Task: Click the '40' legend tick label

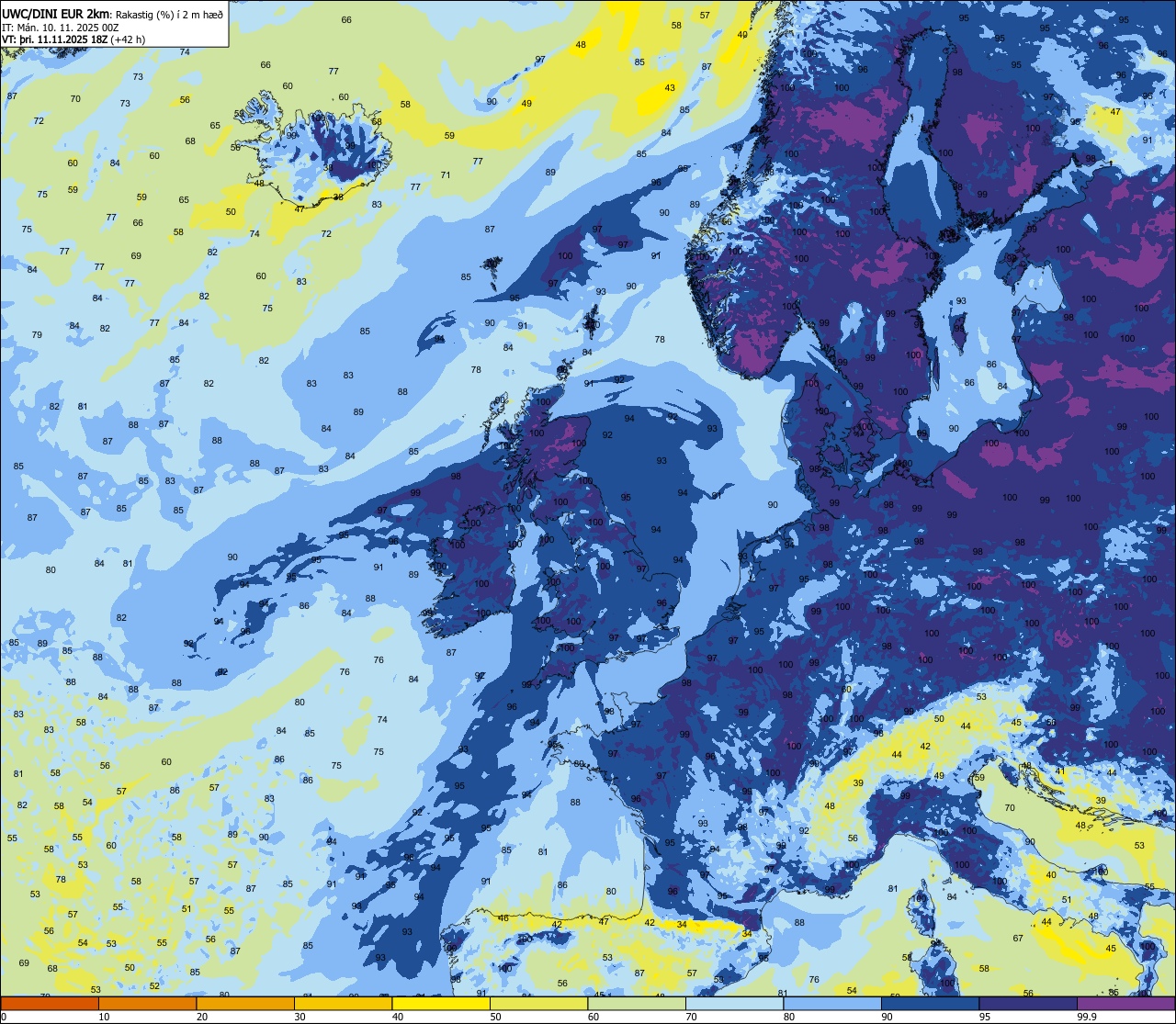Action: (x=398, y=1017)
